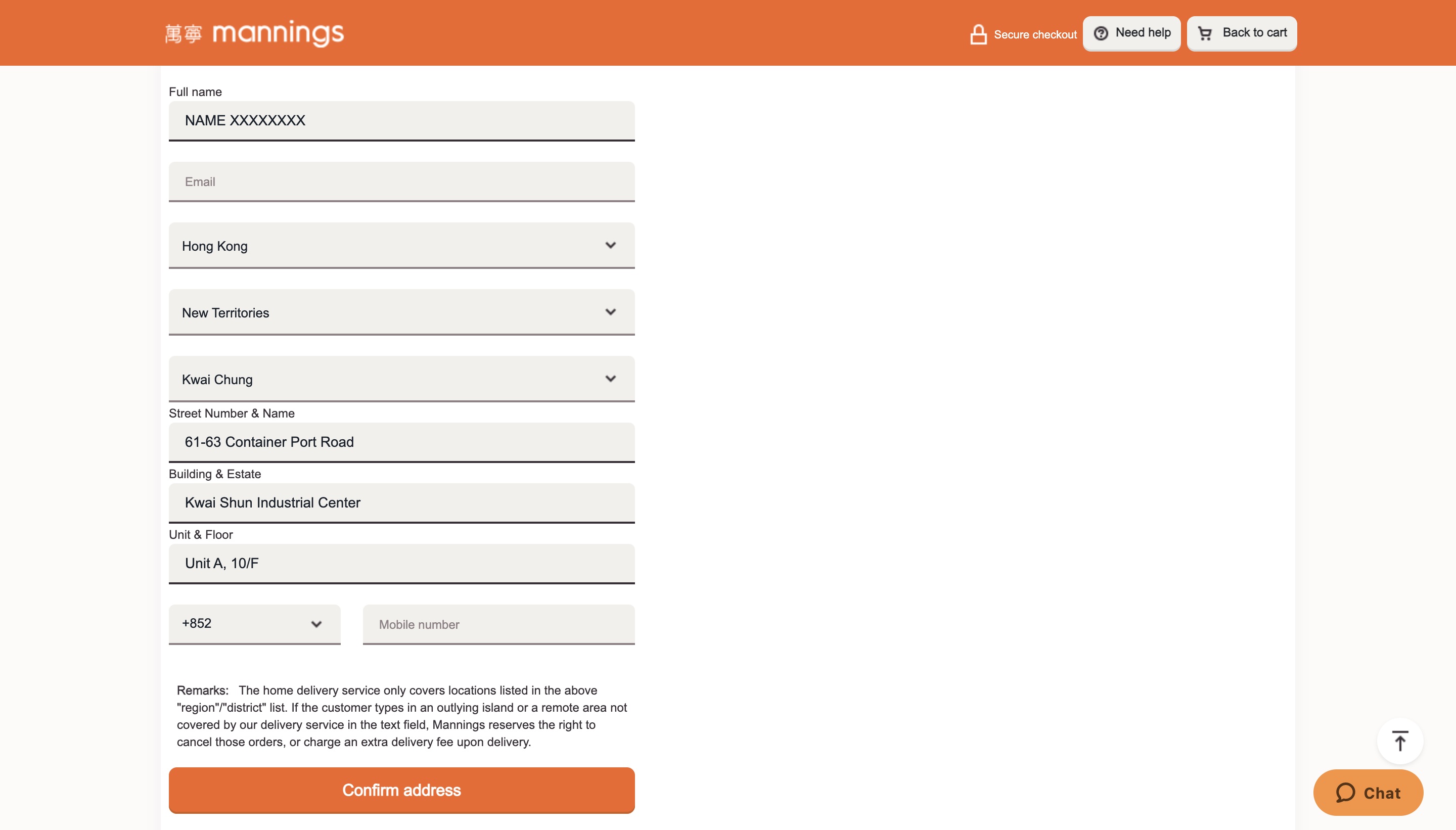Click the Unit & Floor field
This screenshot has width=1456, height=830.
[x=401, y=564]
